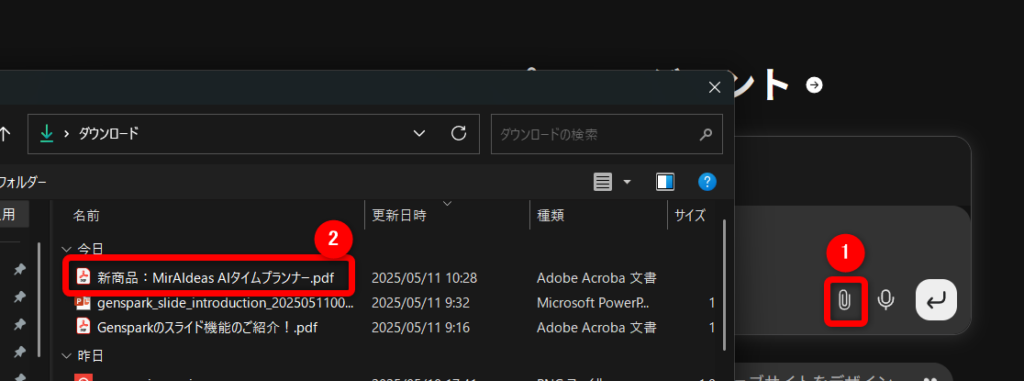This screenshot has width=1024, height=381.
Task: Sort by 名前 column header
Action: pos(86,216)
